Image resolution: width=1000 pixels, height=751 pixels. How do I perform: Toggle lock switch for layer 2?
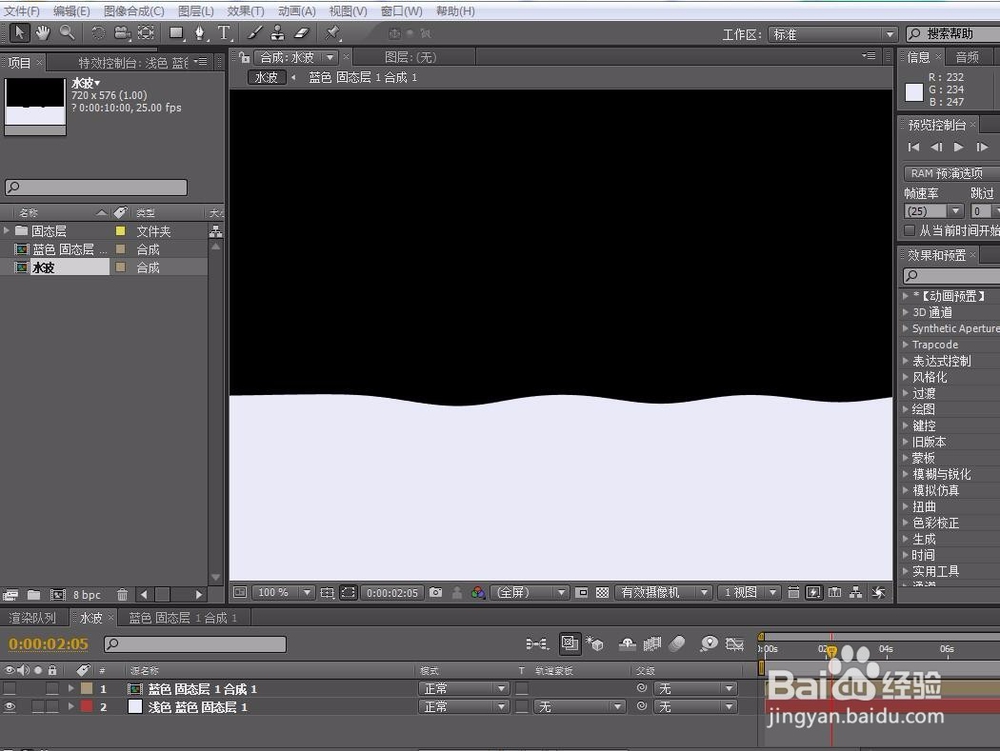[x=52, y=706]
